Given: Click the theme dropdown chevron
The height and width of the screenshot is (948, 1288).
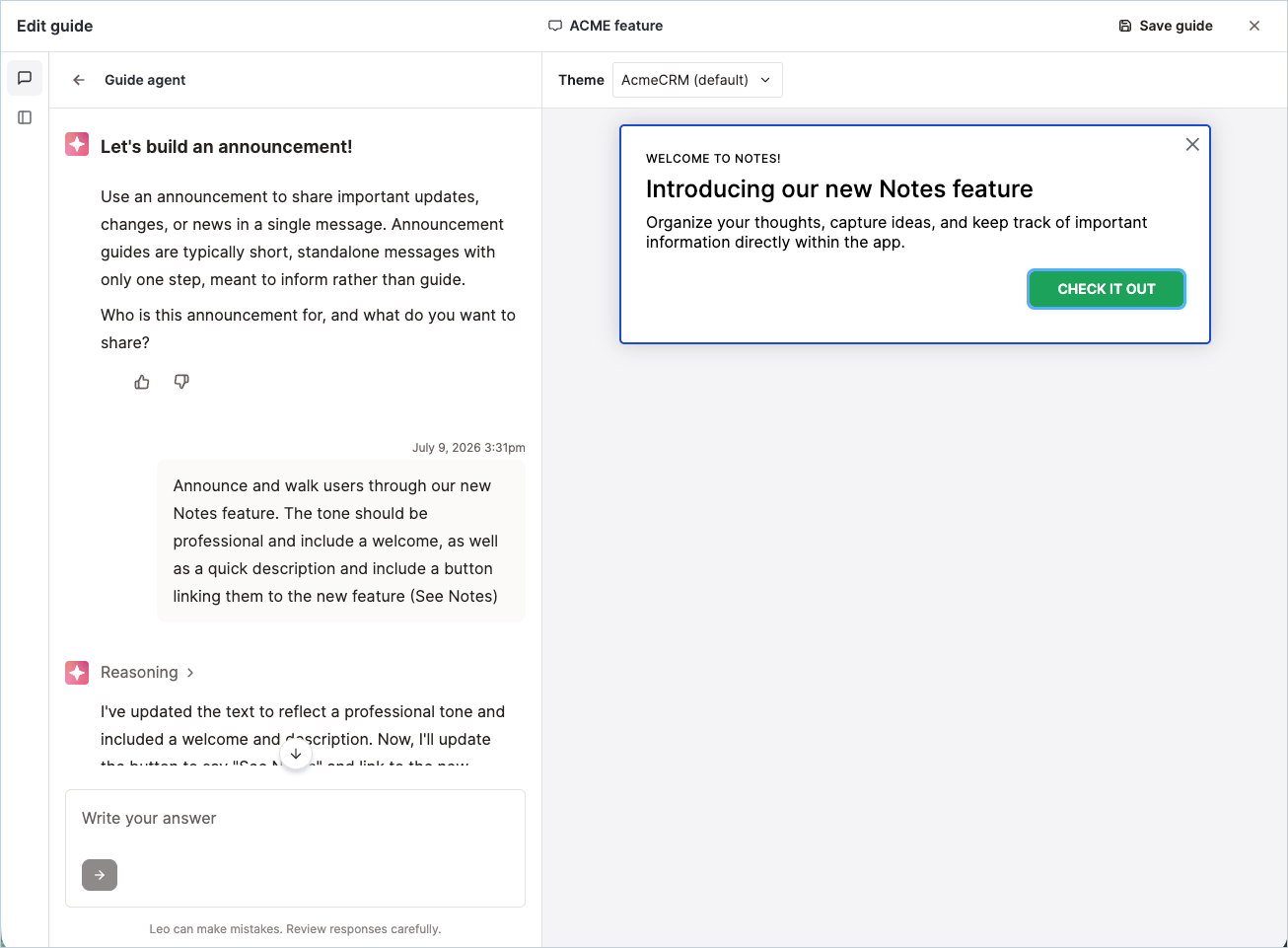Looking at the screenshot, I should [765, 80].
